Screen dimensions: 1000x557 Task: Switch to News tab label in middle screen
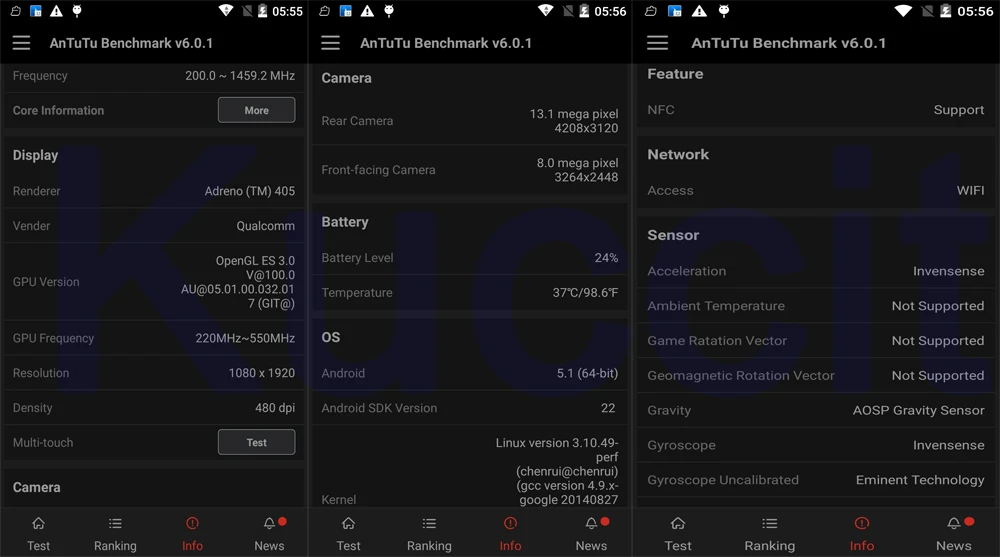click(591, 546)
